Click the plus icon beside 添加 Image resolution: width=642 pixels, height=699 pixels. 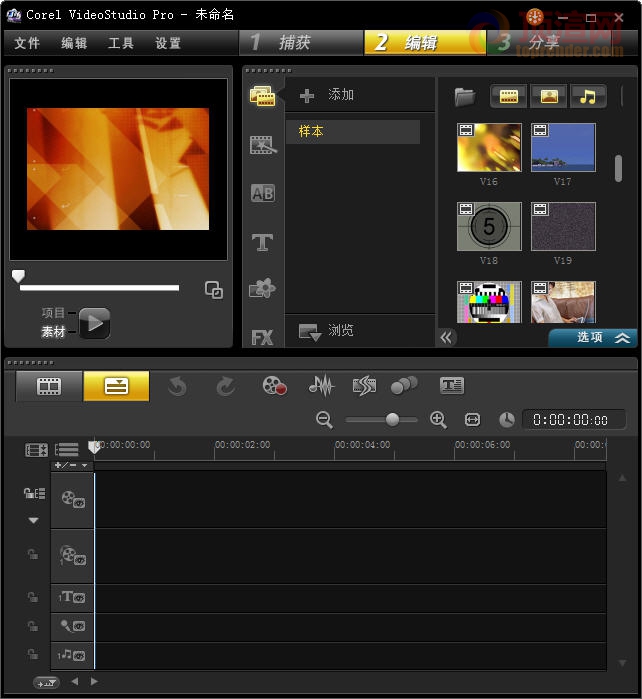coord(307,95)
